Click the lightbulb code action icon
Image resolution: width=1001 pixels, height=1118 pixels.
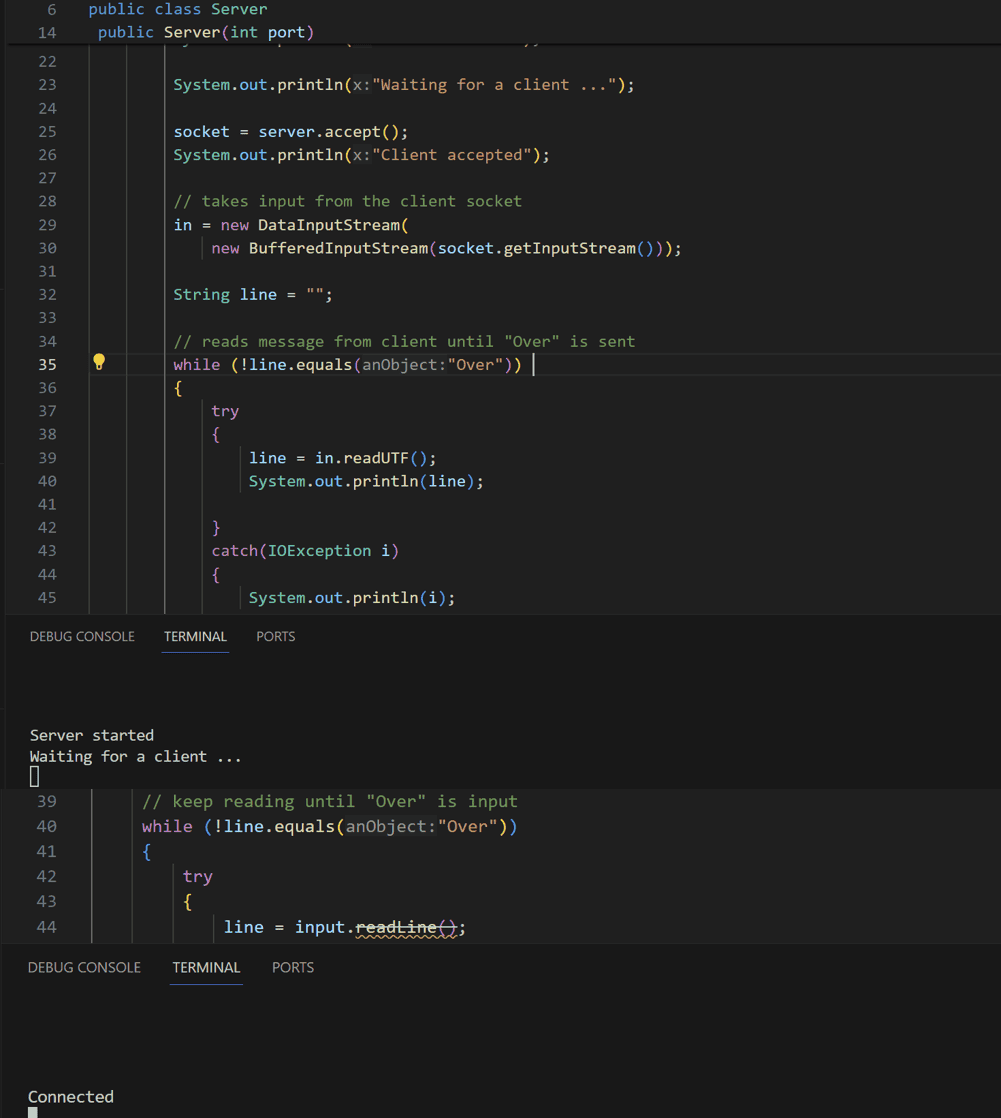coord(99,363)
